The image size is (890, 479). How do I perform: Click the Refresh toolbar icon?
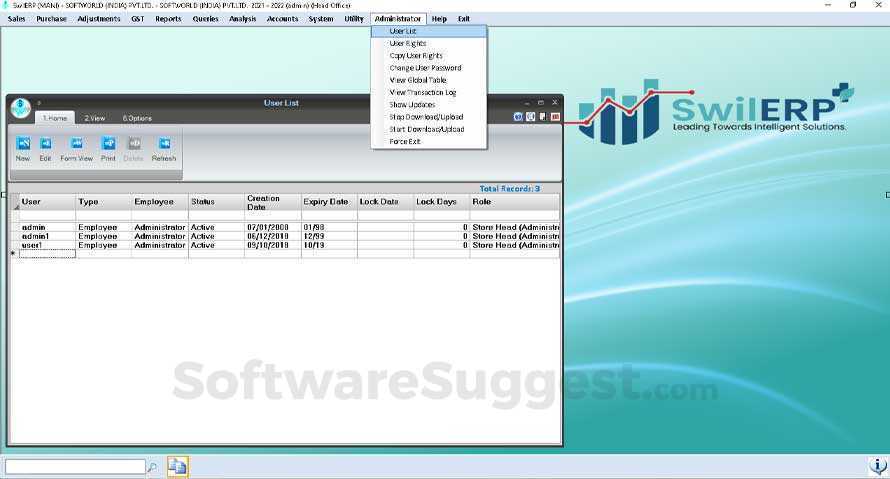click(164, 144)
